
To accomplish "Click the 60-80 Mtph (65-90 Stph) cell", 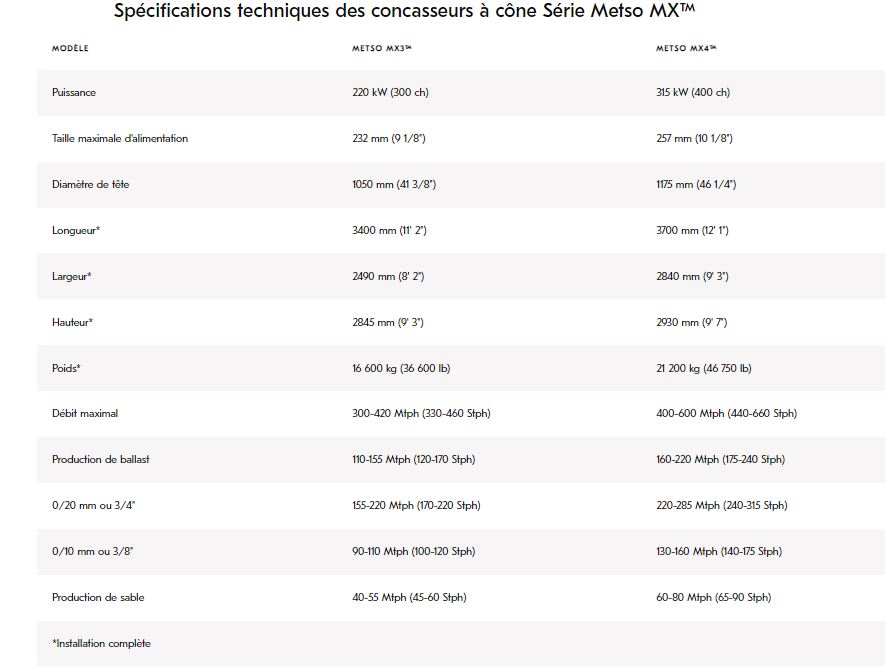I will pyautogui.click(x=713, y=598).
